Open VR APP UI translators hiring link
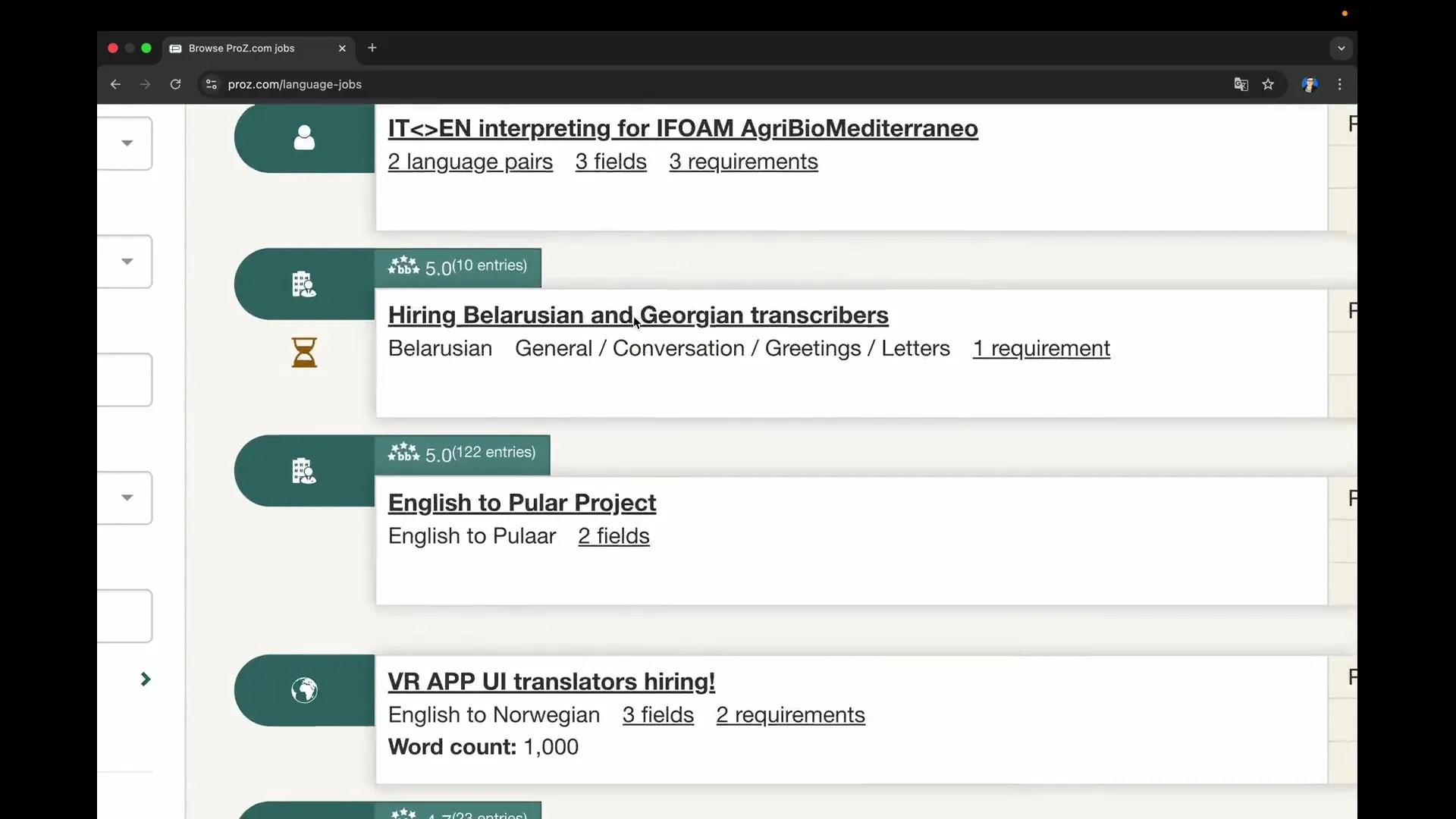The height and width of the screenshot is (819, 1456). point(551,682)
